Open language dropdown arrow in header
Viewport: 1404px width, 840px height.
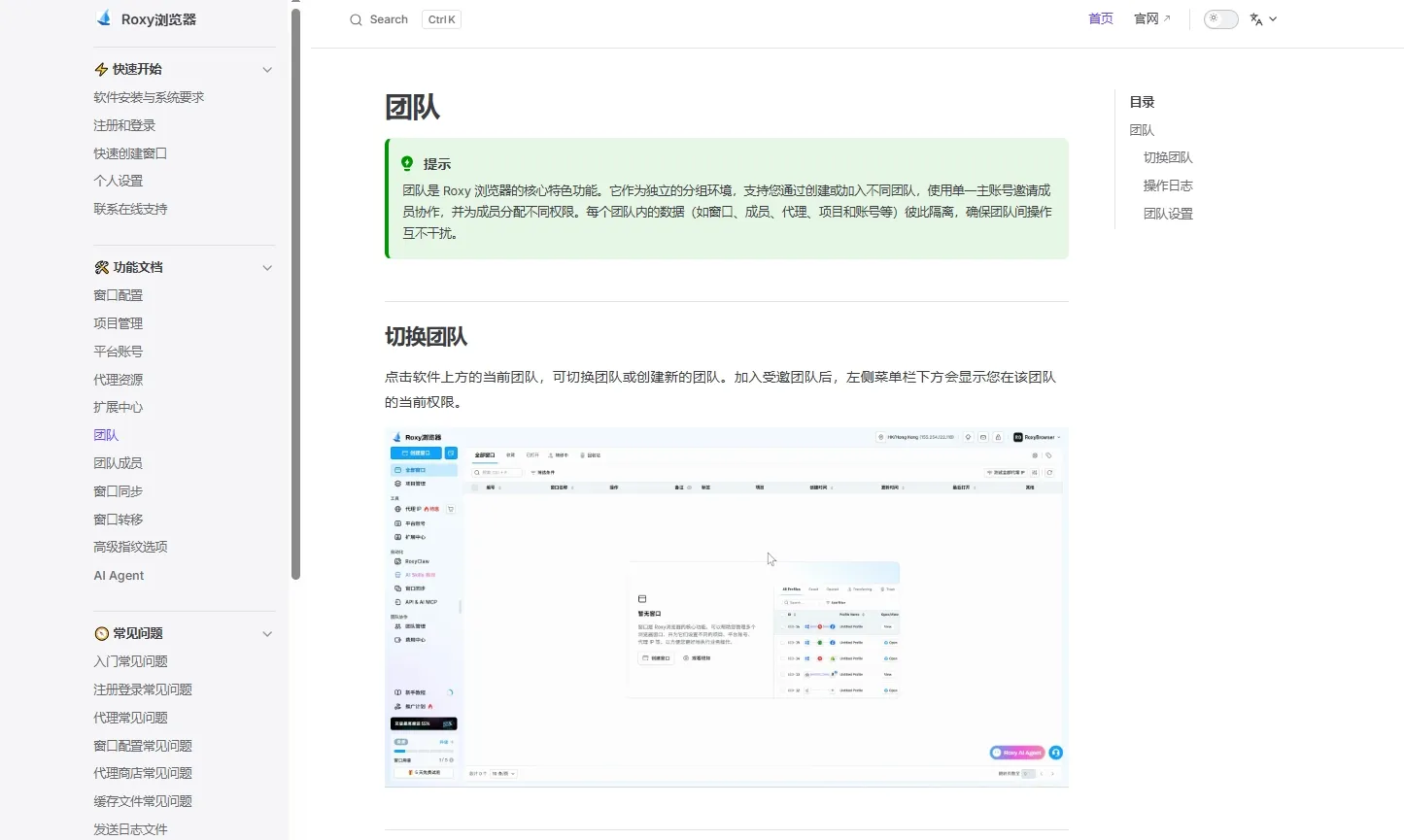coord(1273,19)
